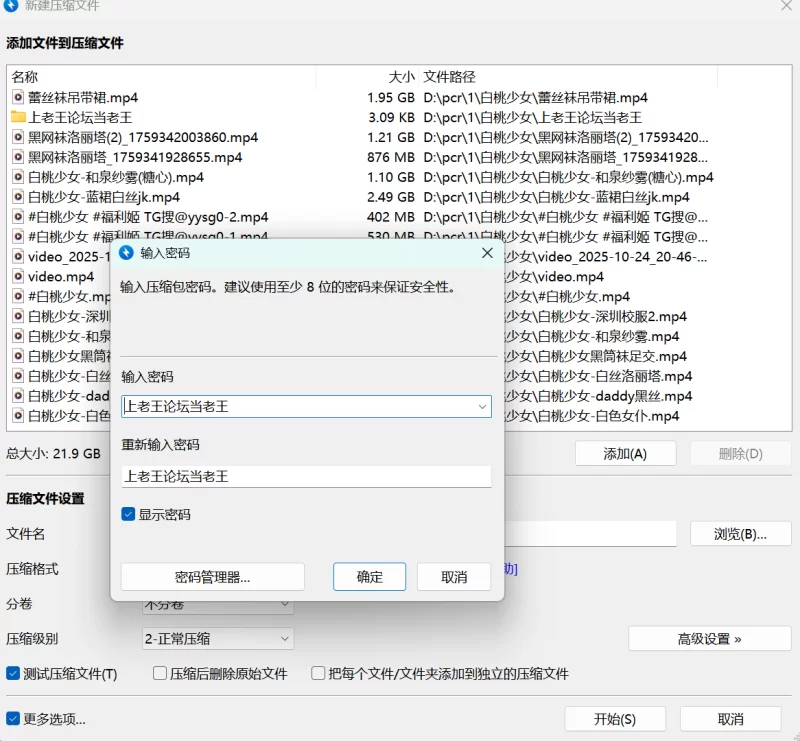The width and height of the screenshot is (800, 741).
Task: Select the 蕾丝袜吊带裙.mp4 file icon
Action: (x=18, y=97)
